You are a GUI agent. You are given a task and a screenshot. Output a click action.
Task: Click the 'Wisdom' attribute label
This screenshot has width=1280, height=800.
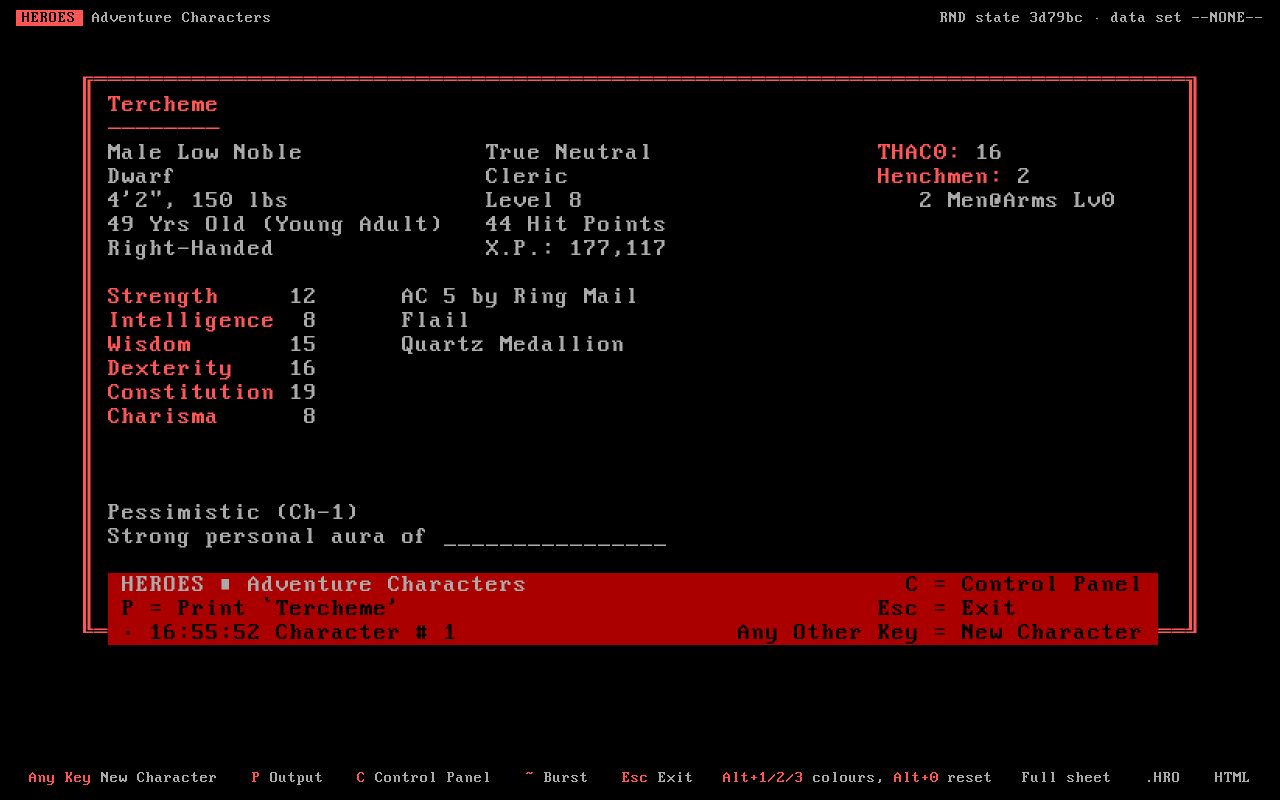pyautogui.click(x=149, y=344)
